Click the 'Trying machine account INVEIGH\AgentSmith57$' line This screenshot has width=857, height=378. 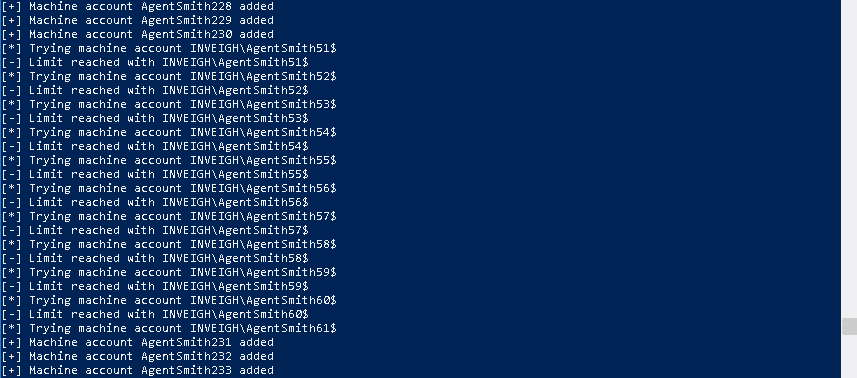169,216
